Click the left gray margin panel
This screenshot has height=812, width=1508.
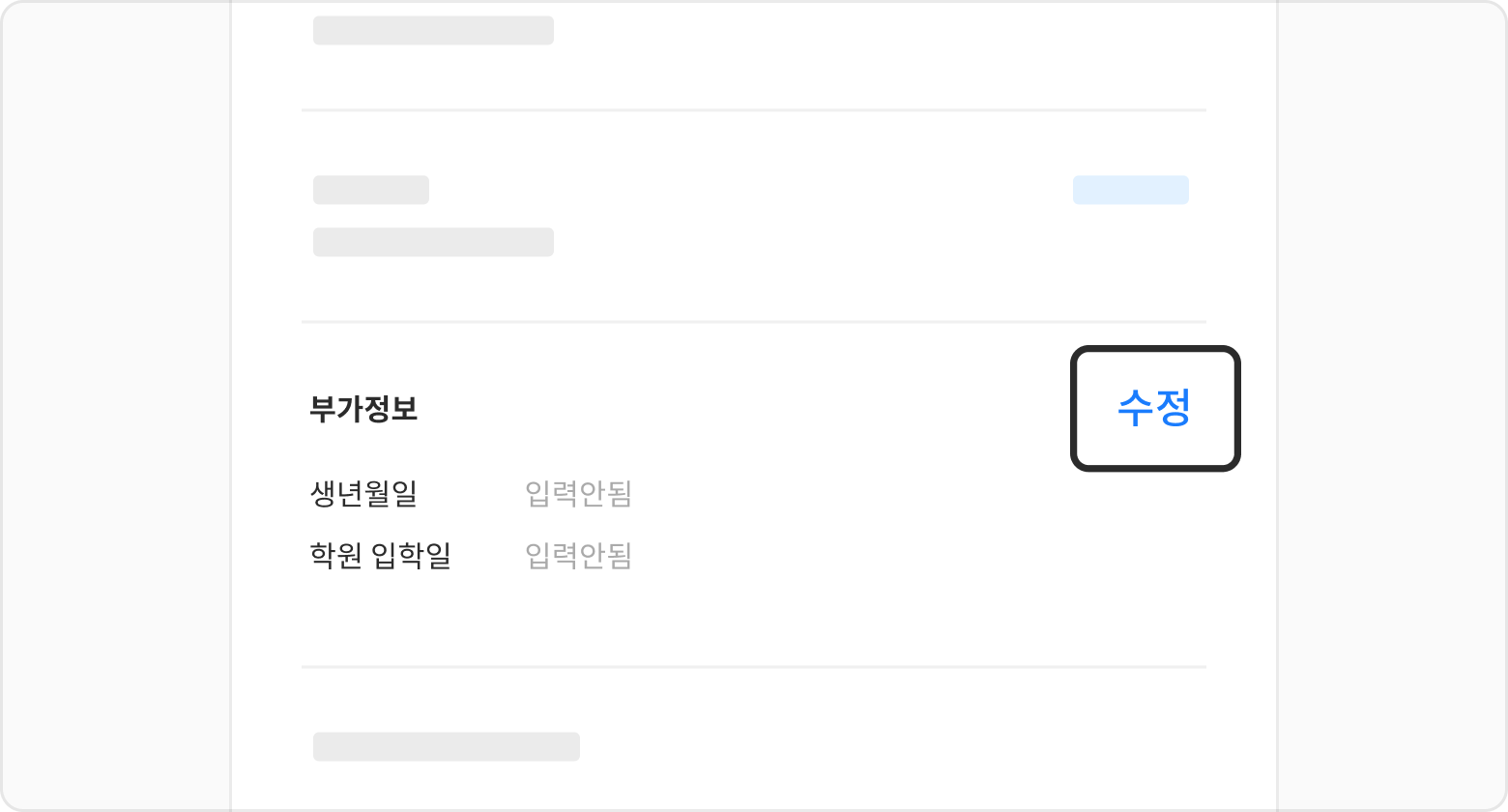pyautogui.click(x=116, y=406)
